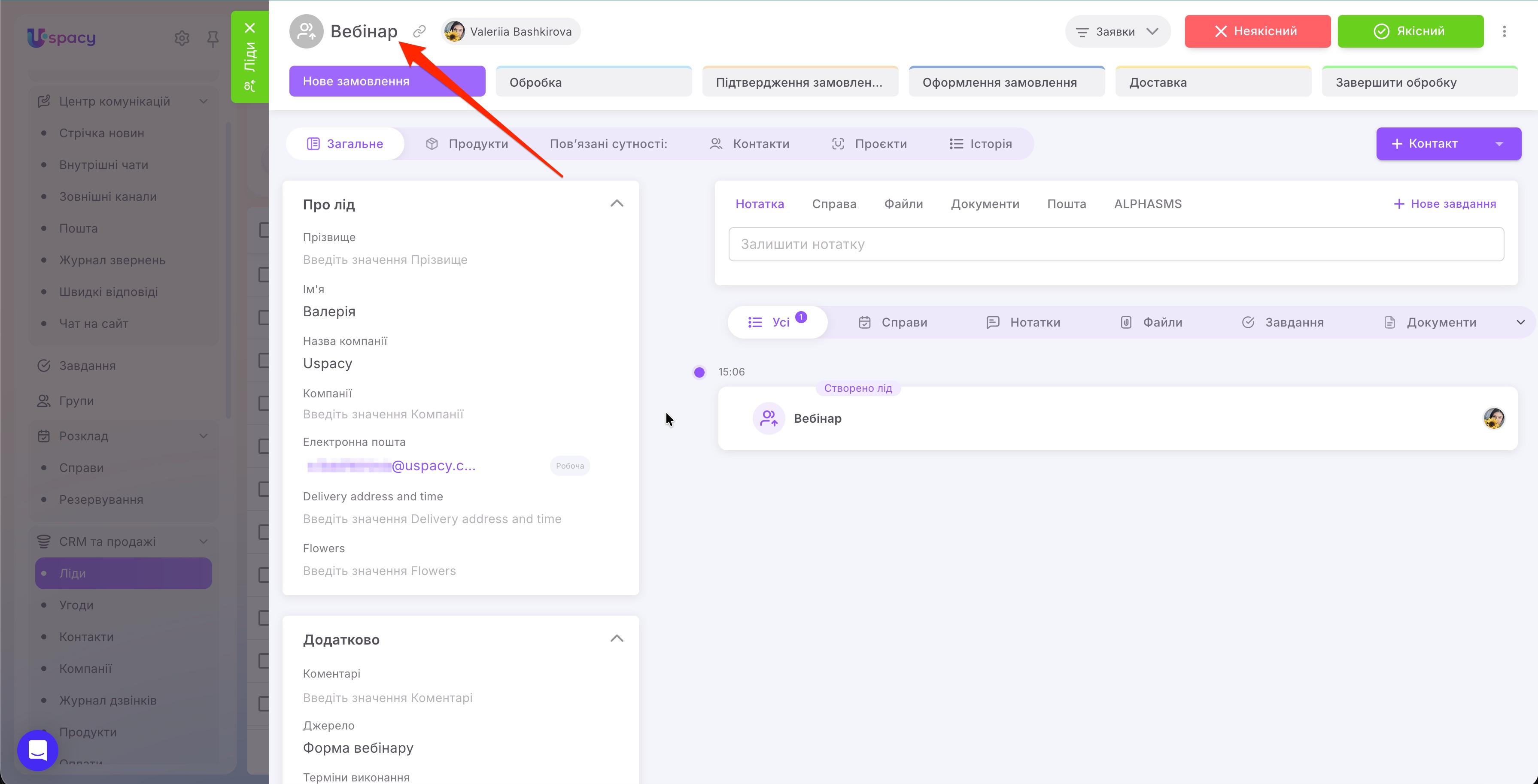
Task: Switch to the Продукти tab
Action: (467, 144)
